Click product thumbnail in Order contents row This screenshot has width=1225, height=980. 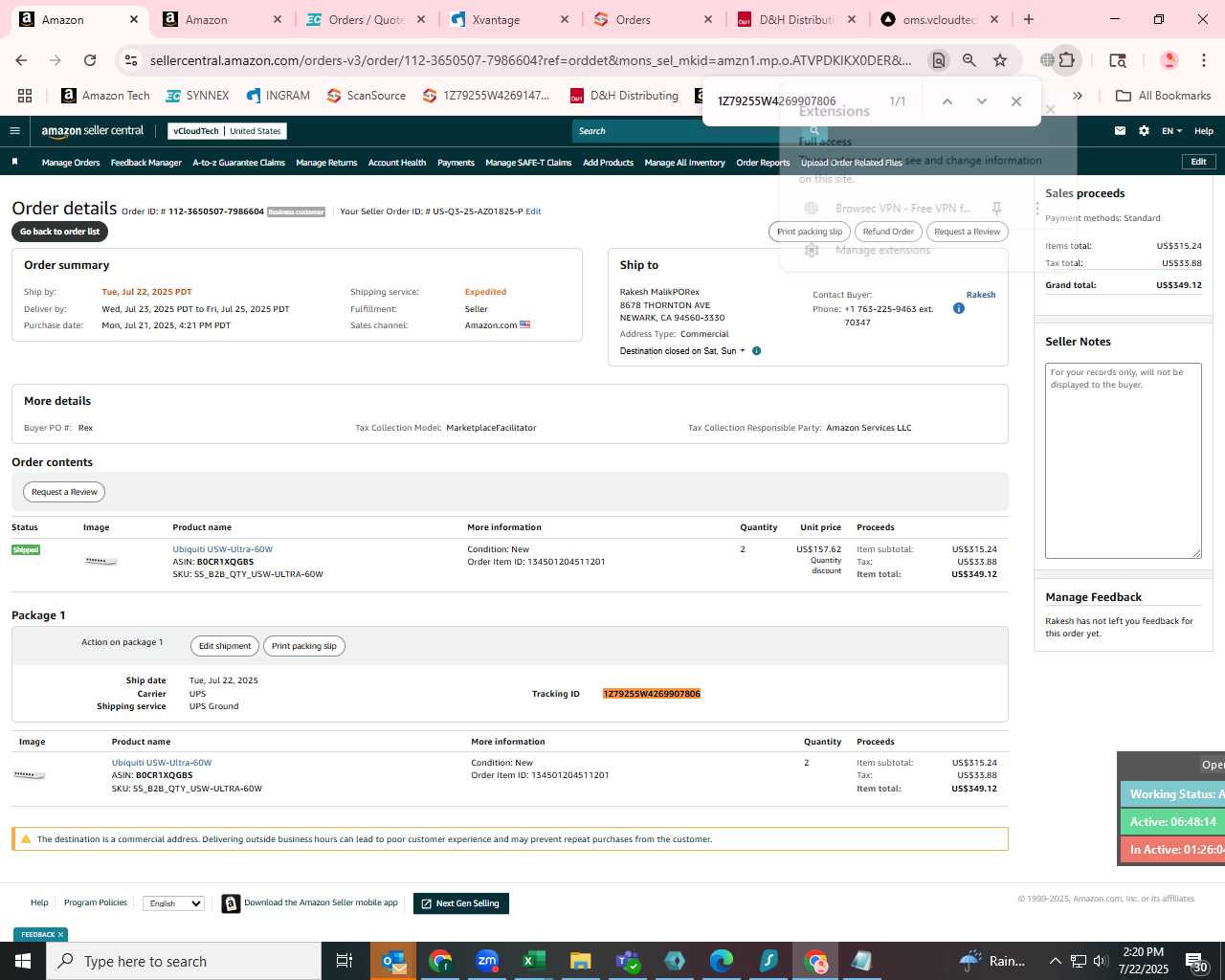tap(100, 561)
